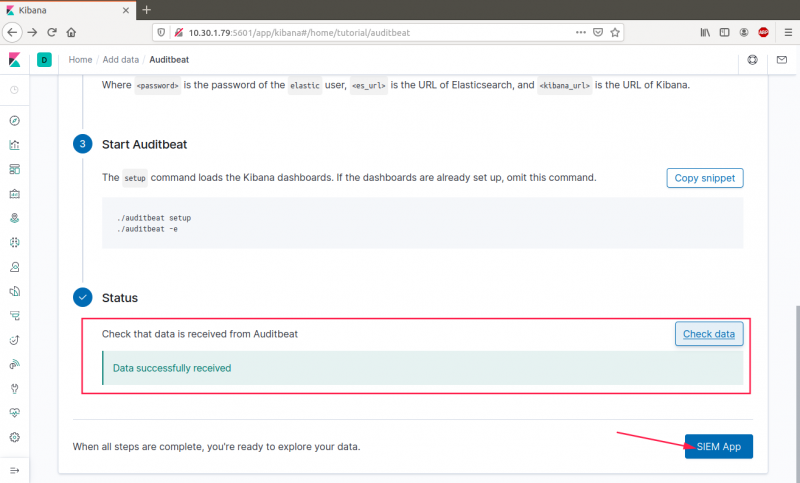
Task: Open the space selector "D" avatar
Action: [x=44, y=60]
